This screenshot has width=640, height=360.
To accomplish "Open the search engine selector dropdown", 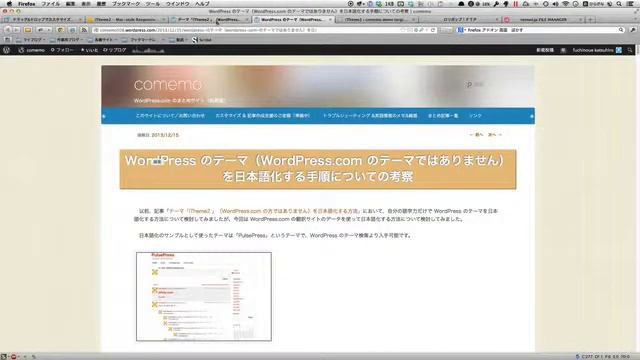I will 461,30.
